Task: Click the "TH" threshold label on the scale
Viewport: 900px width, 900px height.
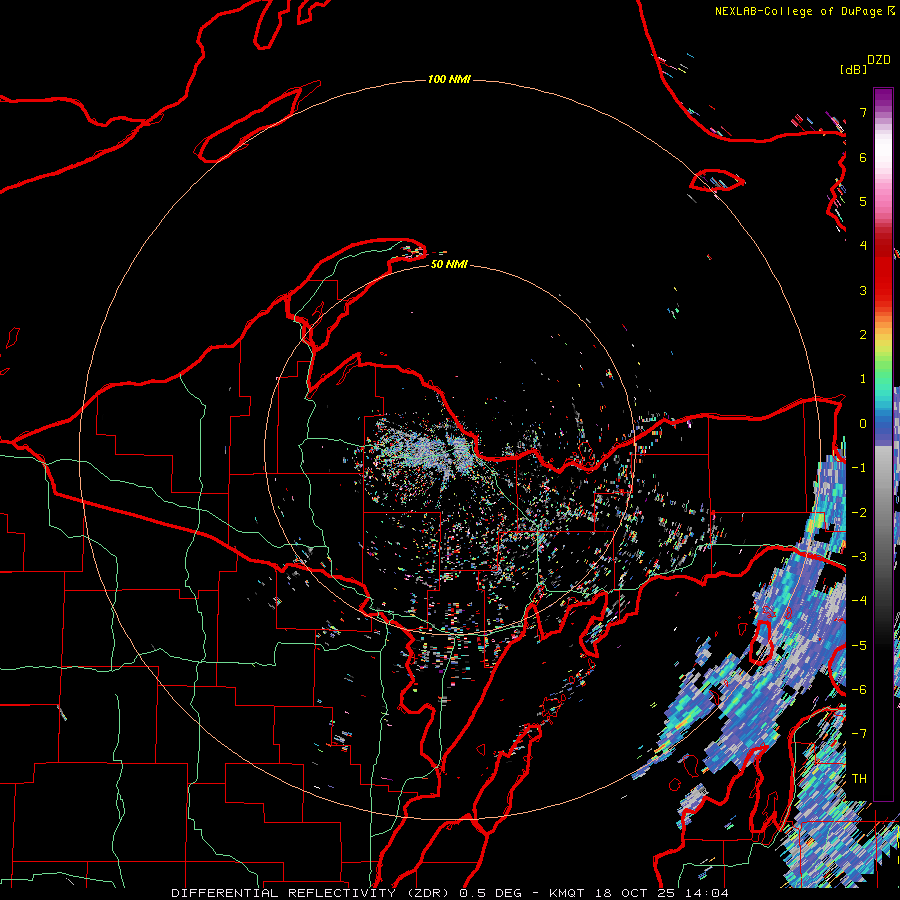Action: coord(859,779)
